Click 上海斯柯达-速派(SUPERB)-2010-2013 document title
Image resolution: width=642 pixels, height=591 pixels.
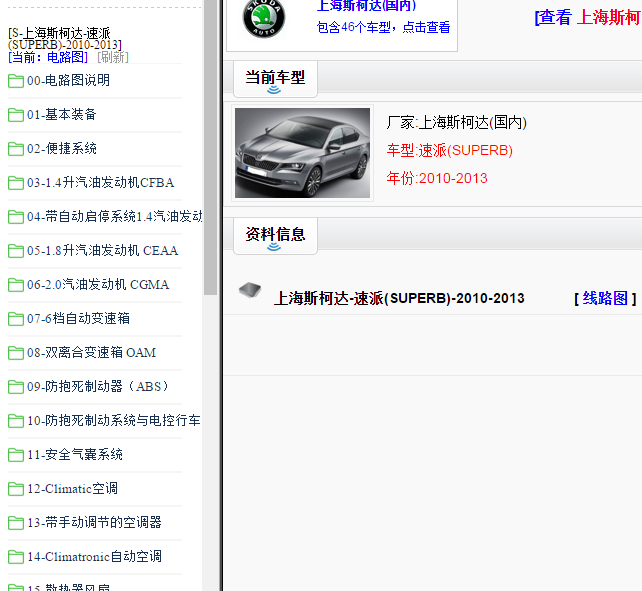(x=399, y=299)
